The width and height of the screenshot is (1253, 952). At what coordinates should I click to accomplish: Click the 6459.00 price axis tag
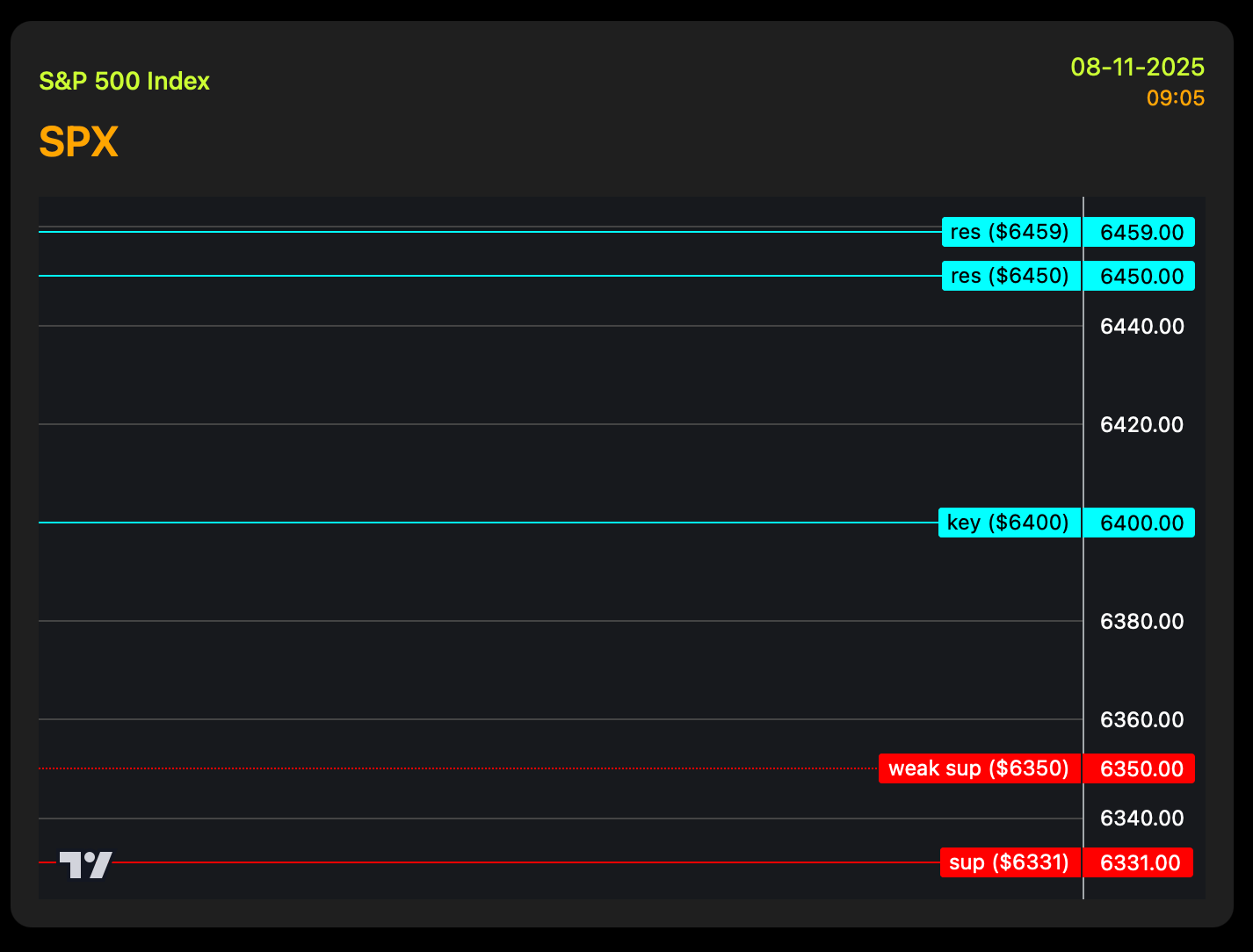click(1140, 232)
